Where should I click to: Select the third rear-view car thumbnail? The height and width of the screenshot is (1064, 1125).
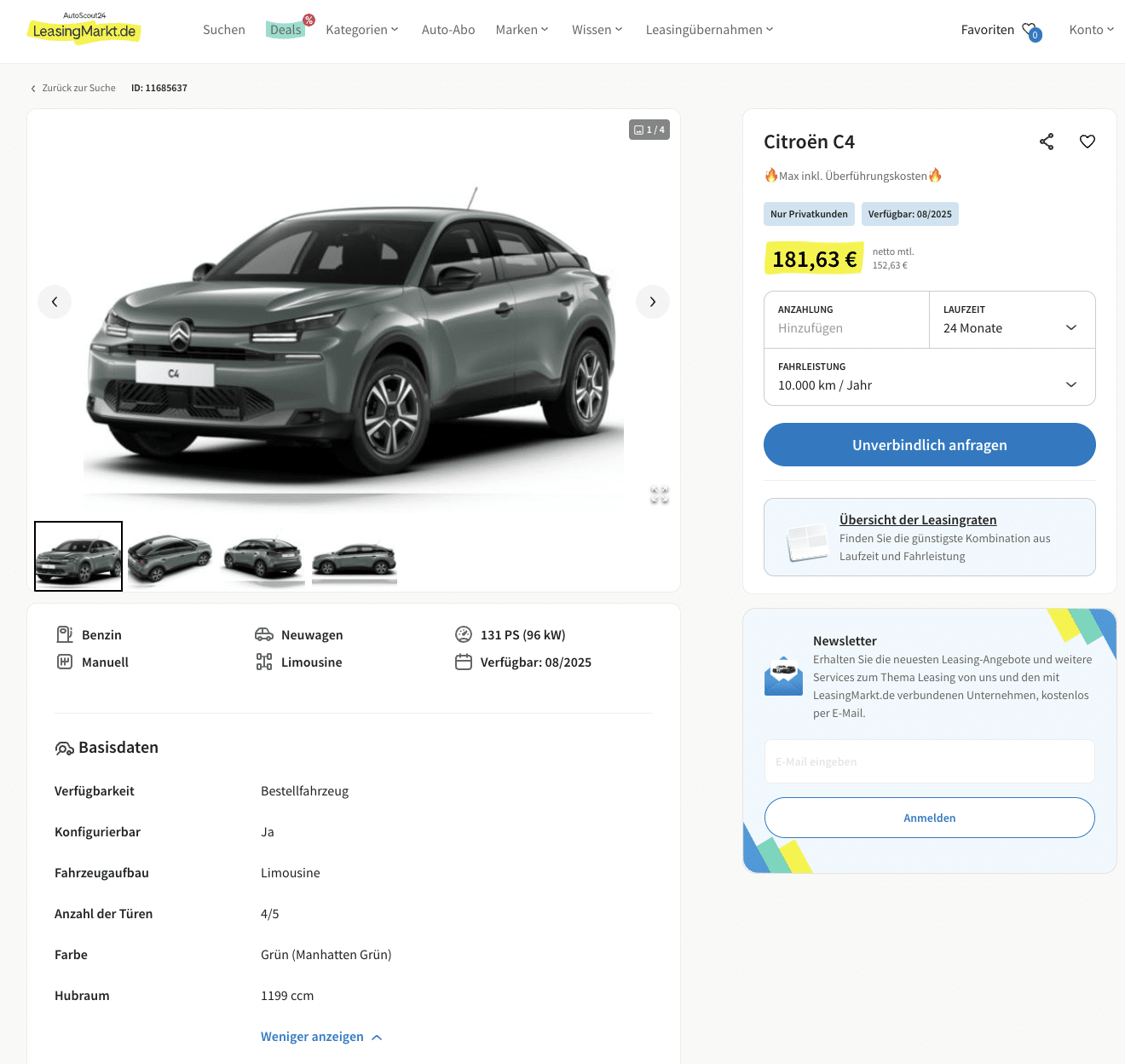click(x=262, y=556)
